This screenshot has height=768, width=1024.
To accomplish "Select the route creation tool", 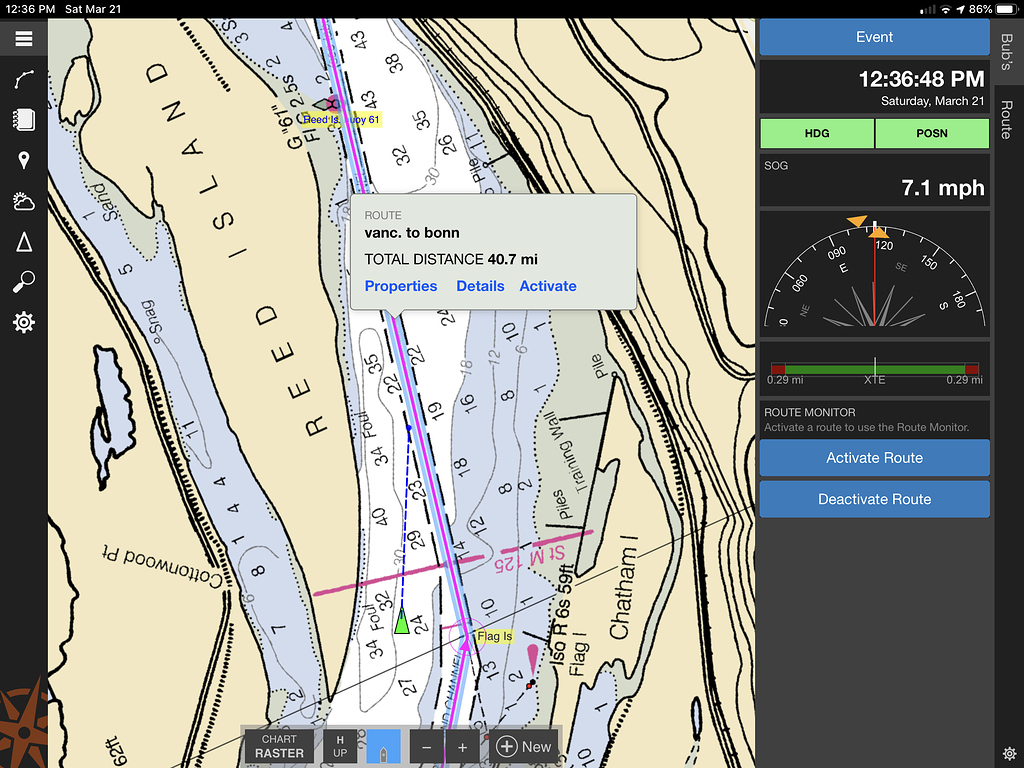I will (x=23, y=79).
